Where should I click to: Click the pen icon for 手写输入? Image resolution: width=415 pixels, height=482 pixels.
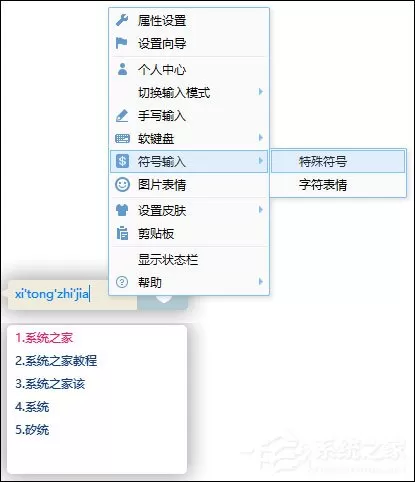tap(122, 116)
